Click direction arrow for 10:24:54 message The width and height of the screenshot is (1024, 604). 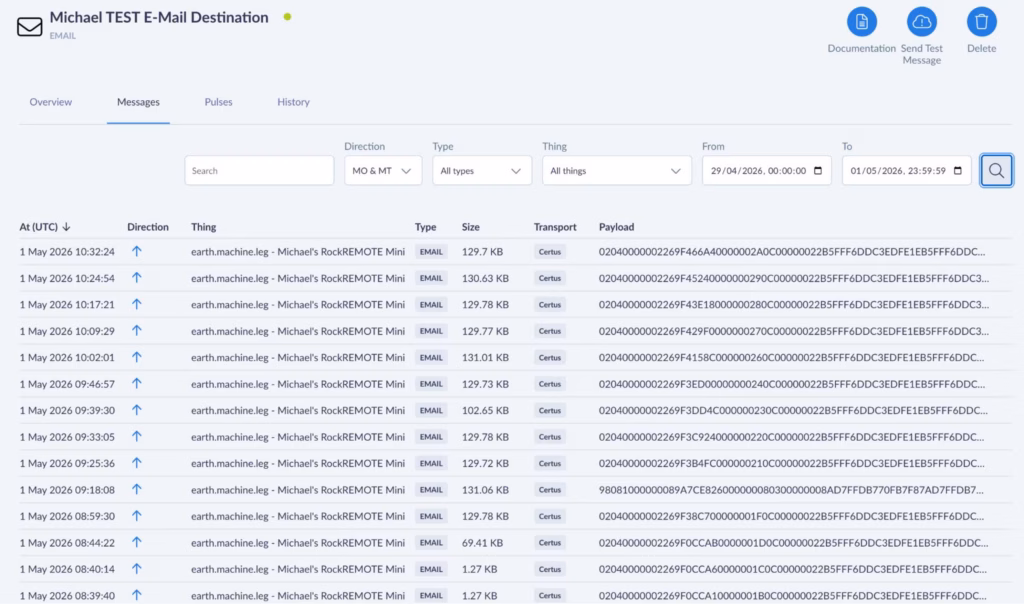point(136,278)
